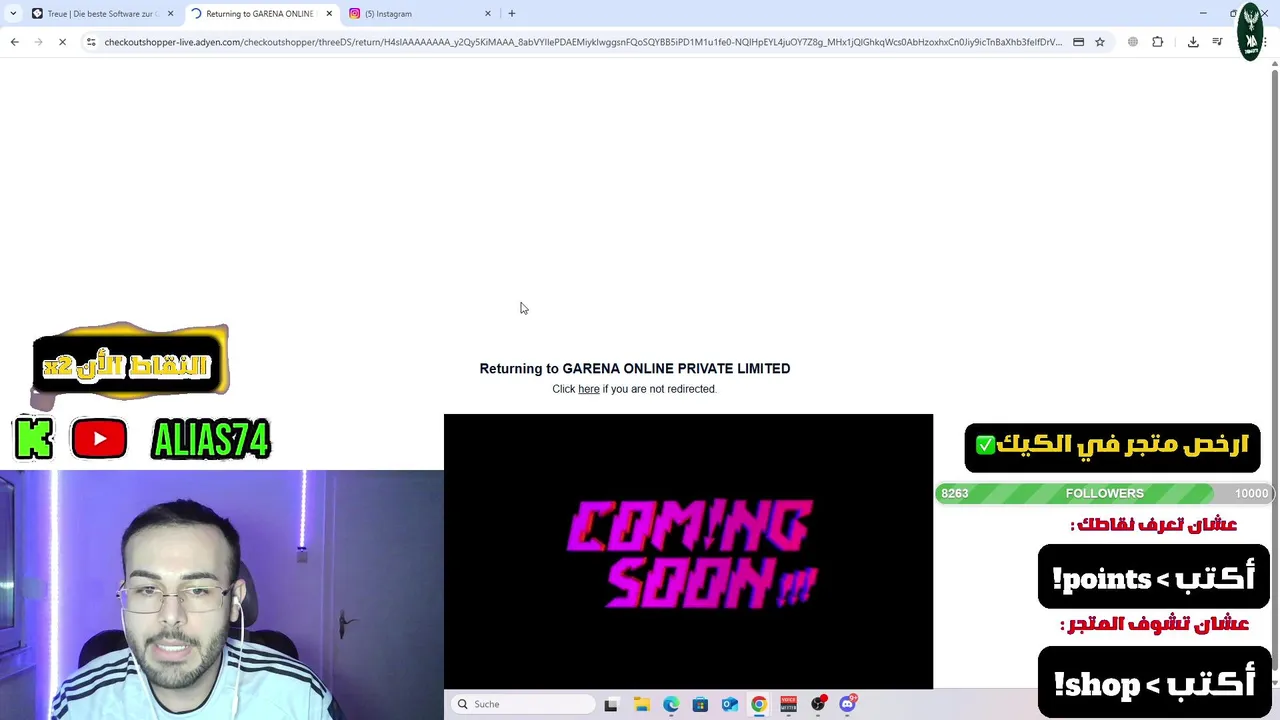Viewport: 1280px width, 720px height.
Task: Click the forward navigation arrow
Action: click(38, 42)
